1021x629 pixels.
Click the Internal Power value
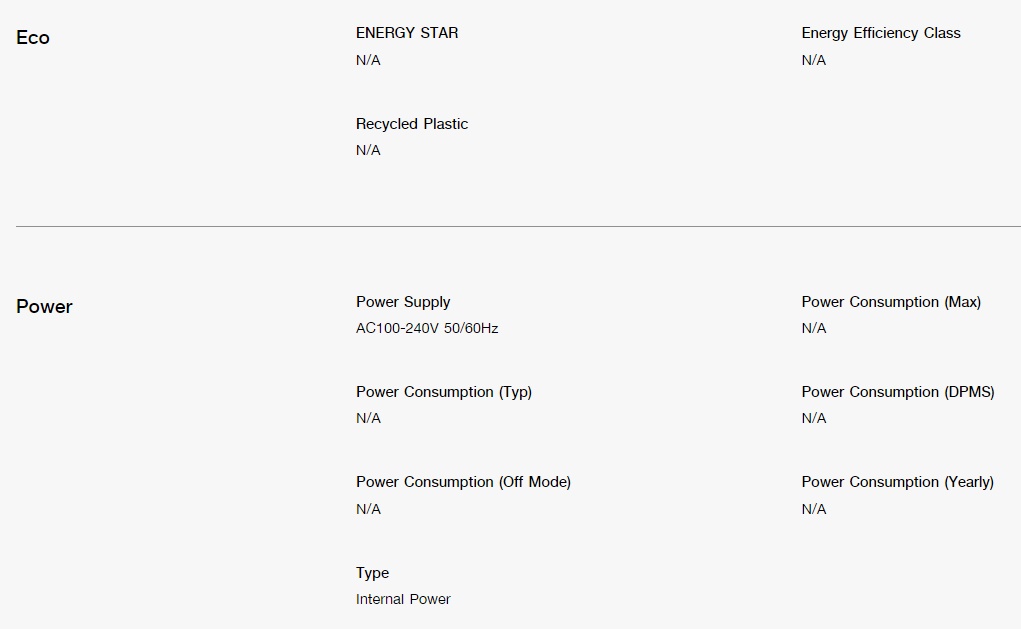coord(403,599)
